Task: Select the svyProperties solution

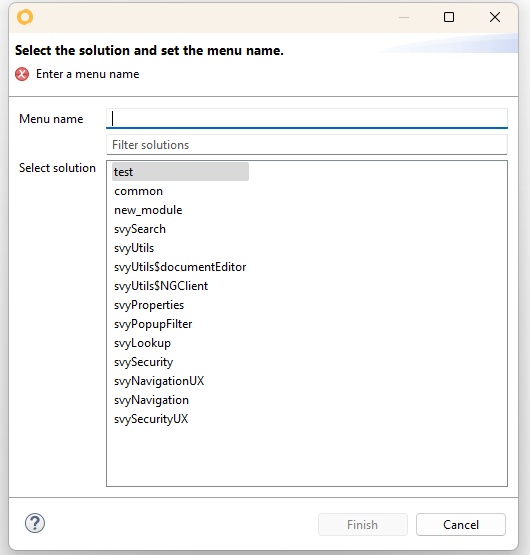Action: [x=149, y=305]
